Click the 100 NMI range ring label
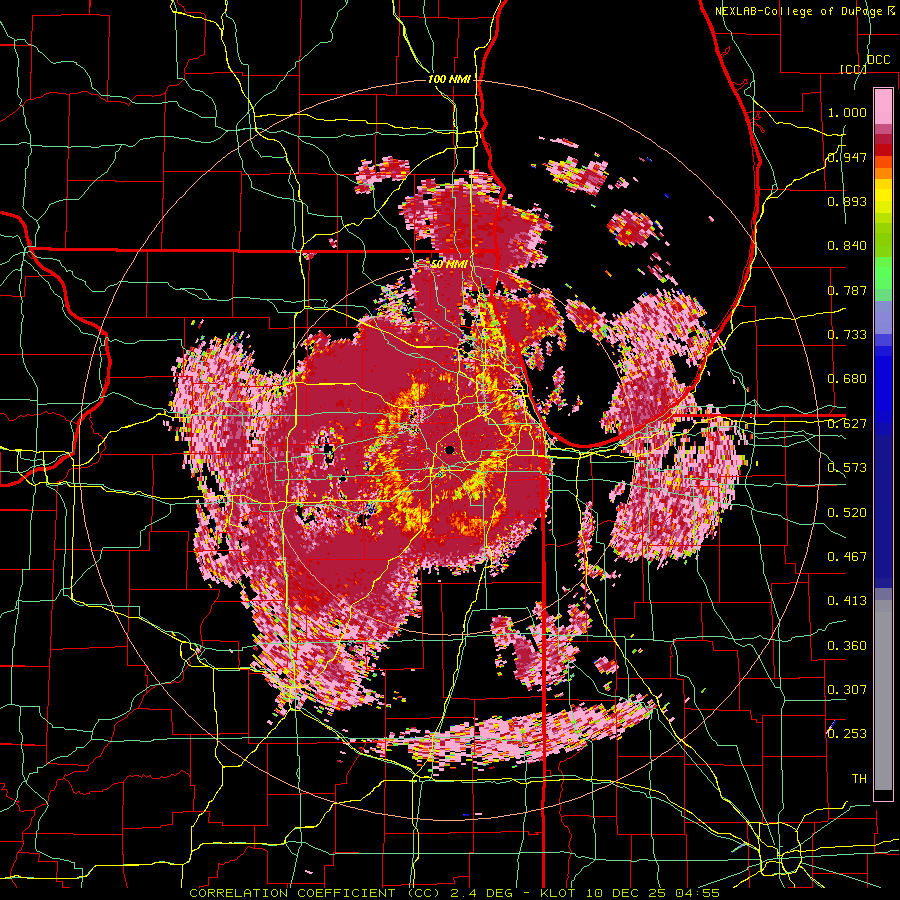This screenshot has height=900, width=900. (449, 79)
